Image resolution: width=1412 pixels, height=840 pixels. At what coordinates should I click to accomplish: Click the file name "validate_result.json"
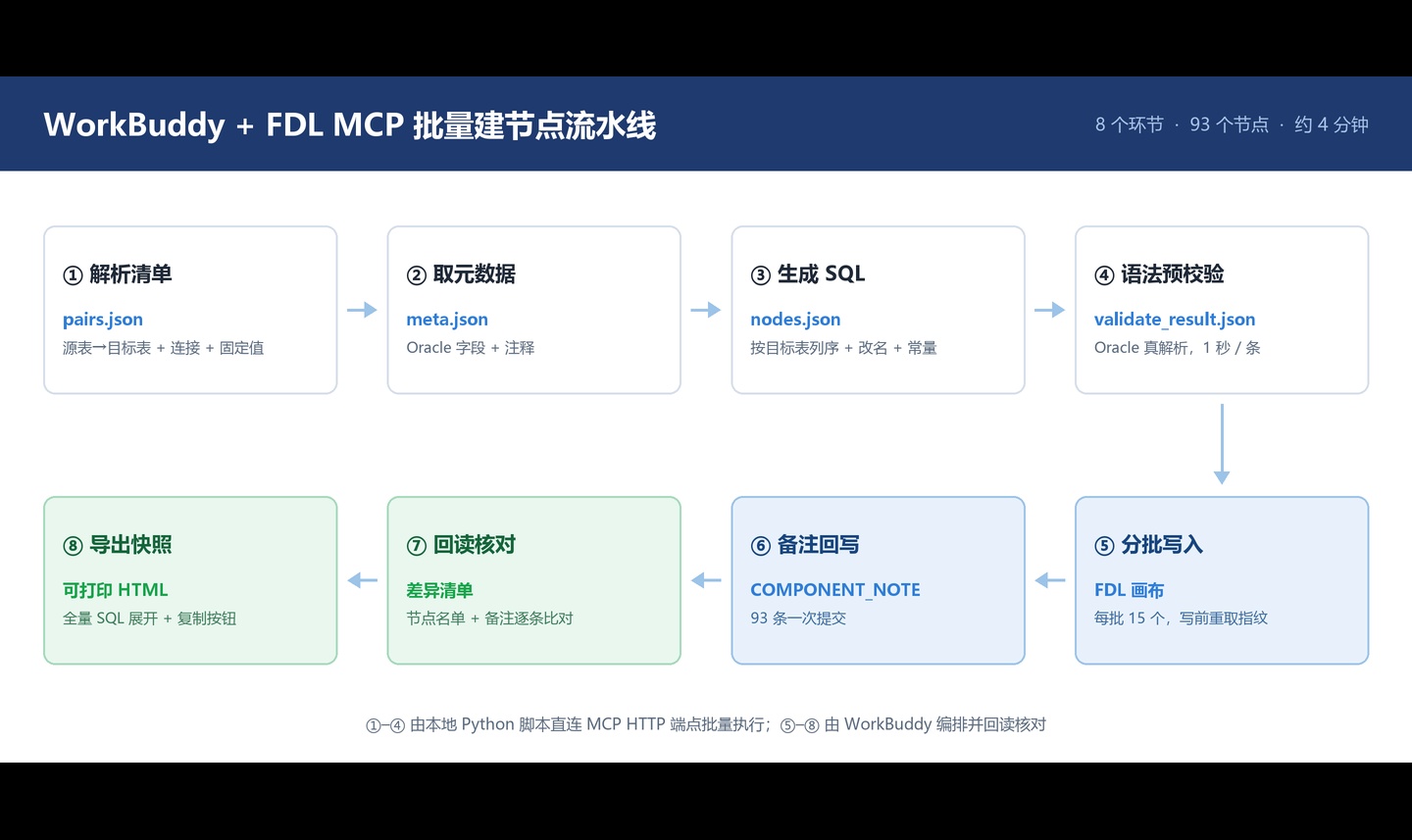tap(1175, 320)
